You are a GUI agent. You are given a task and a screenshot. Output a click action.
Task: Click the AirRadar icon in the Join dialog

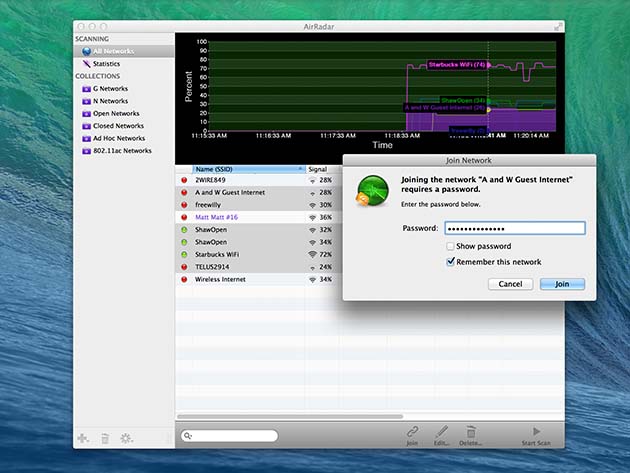coord(372,191)
